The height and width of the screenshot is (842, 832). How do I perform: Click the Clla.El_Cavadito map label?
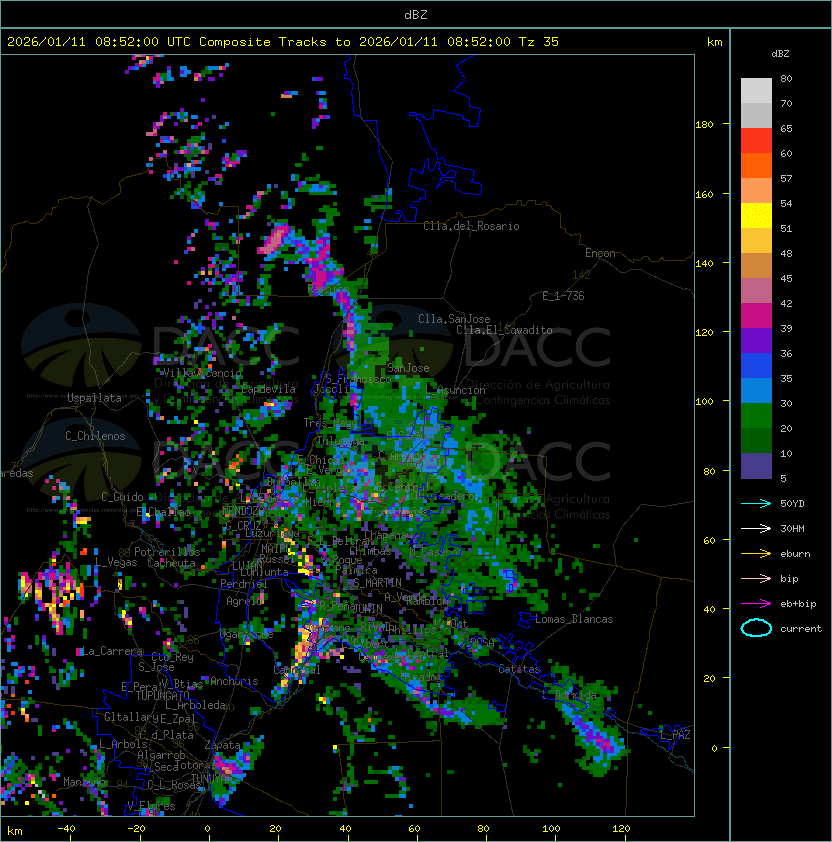coord(504,330)
